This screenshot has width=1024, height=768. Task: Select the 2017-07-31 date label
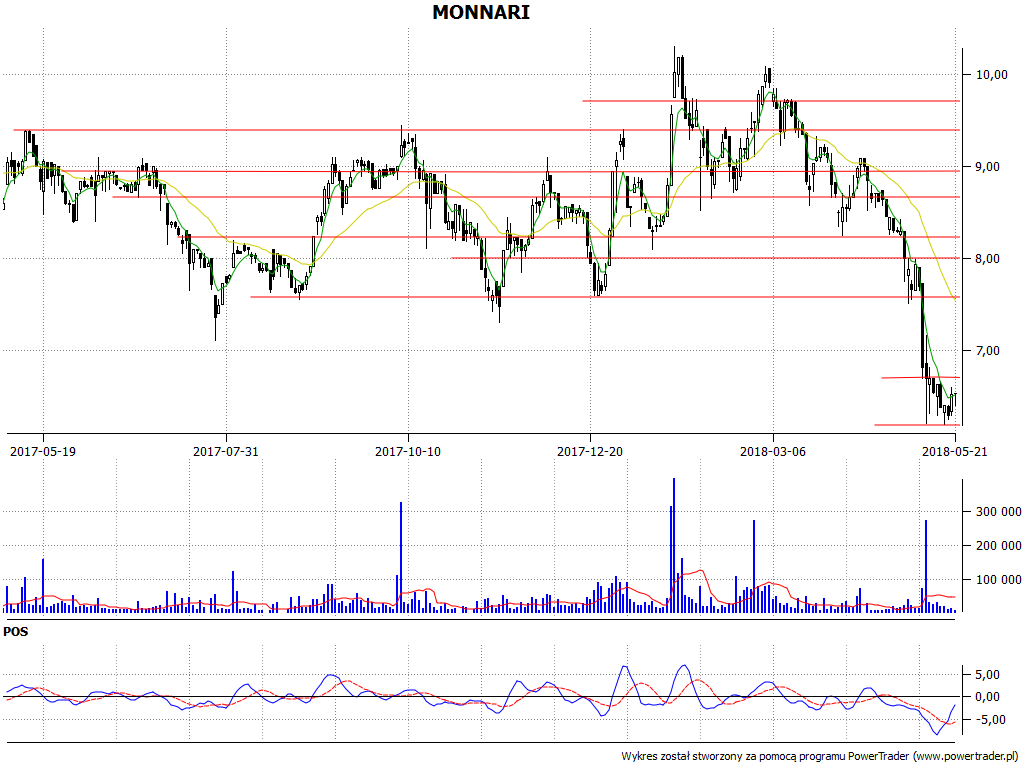click(226, 451)
